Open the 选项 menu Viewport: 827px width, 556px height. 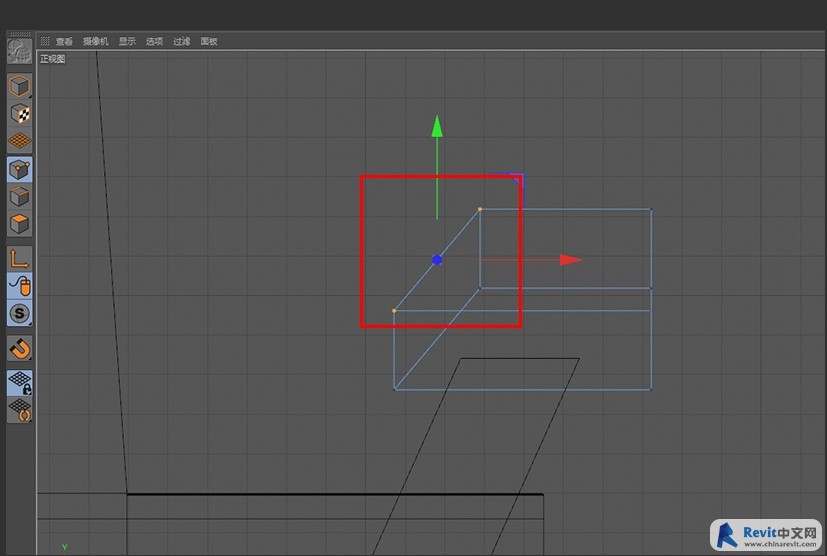tap(155, 41)
